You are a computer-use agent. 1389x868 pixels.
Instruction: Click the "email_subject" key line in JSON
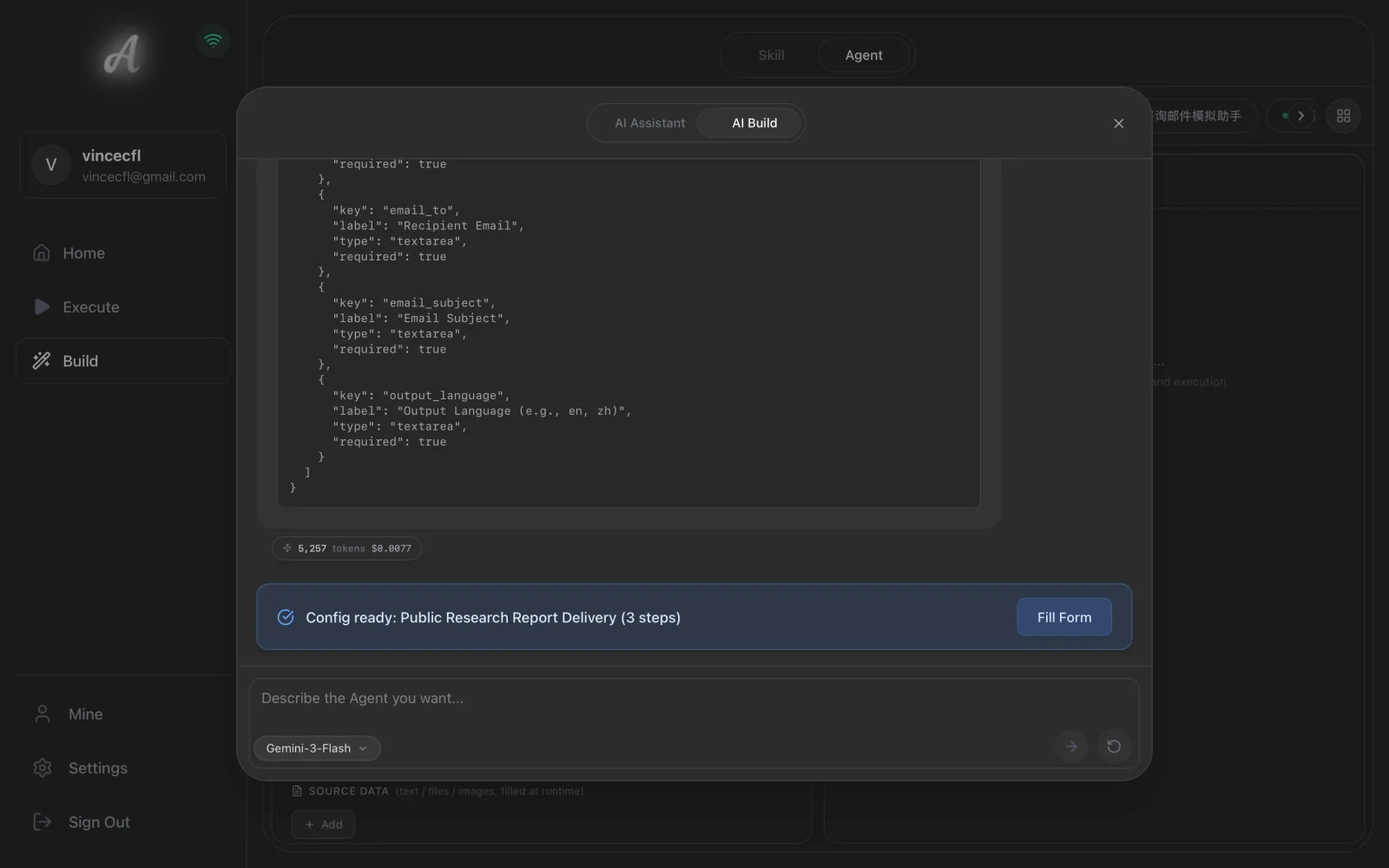tap(413, 303)
